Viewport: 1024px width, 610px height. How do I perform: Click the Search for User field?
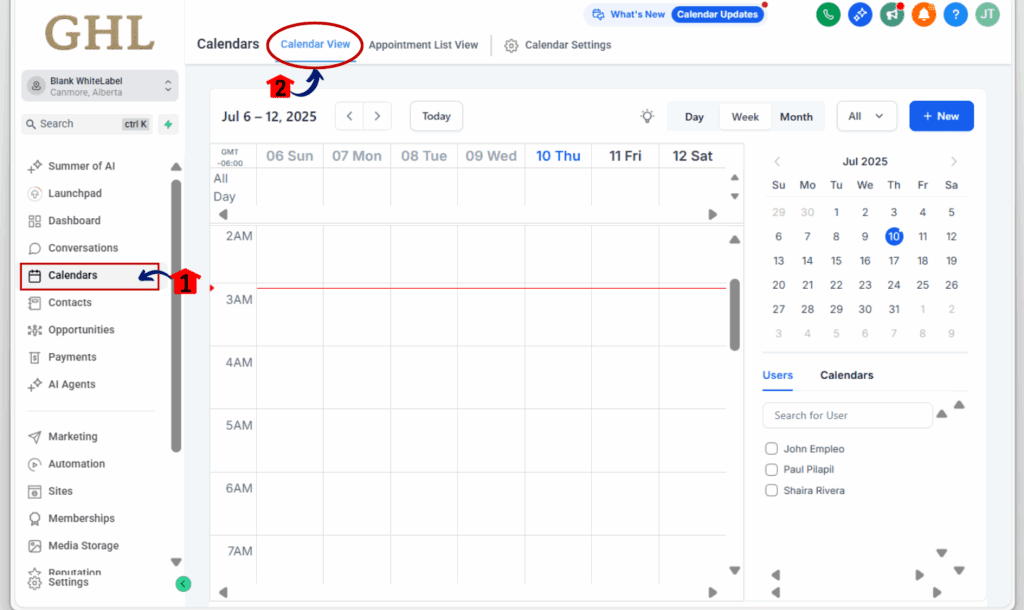click(x=847, y=415)
